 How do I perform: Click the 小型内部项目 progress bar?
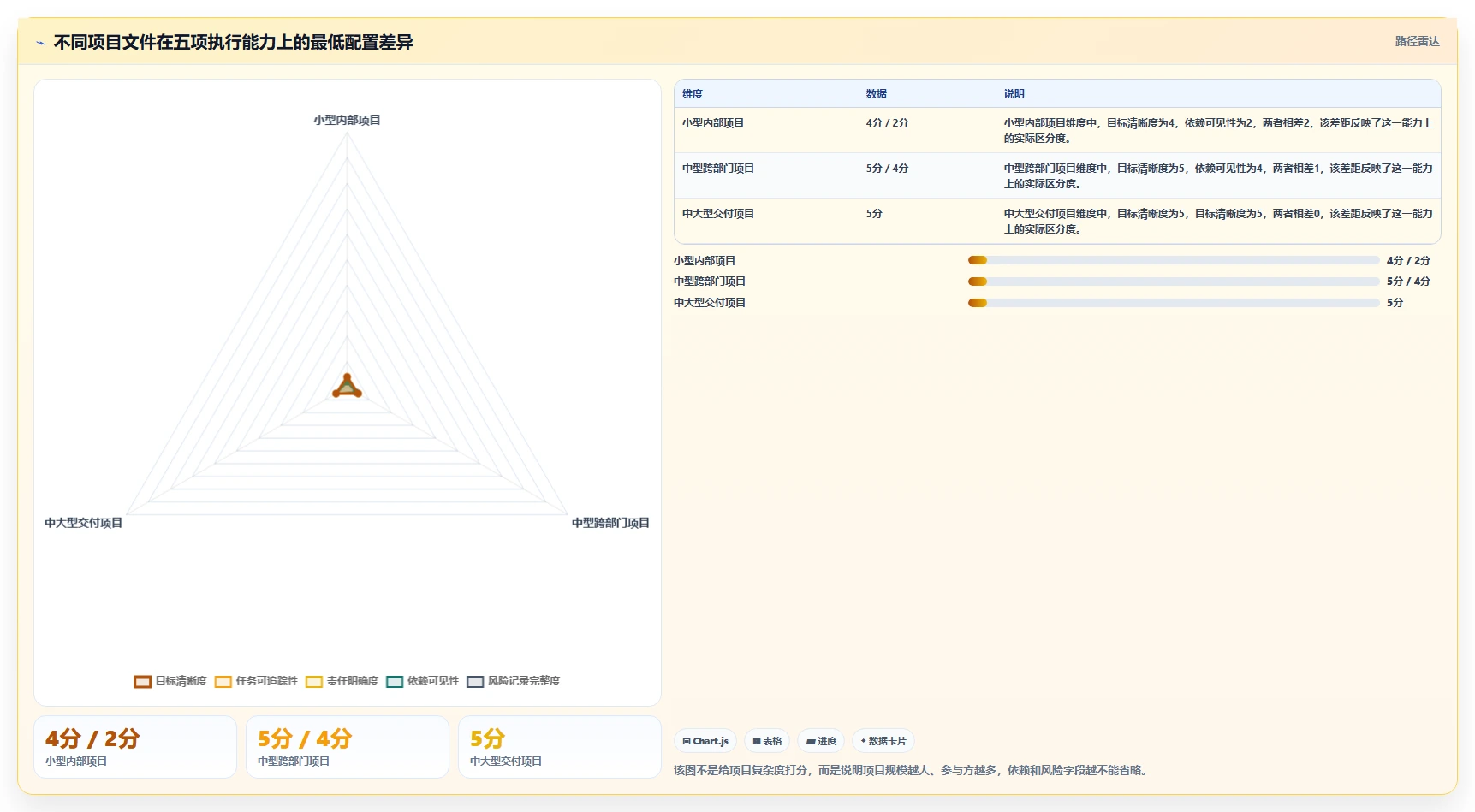click(x=1174, y=260)
